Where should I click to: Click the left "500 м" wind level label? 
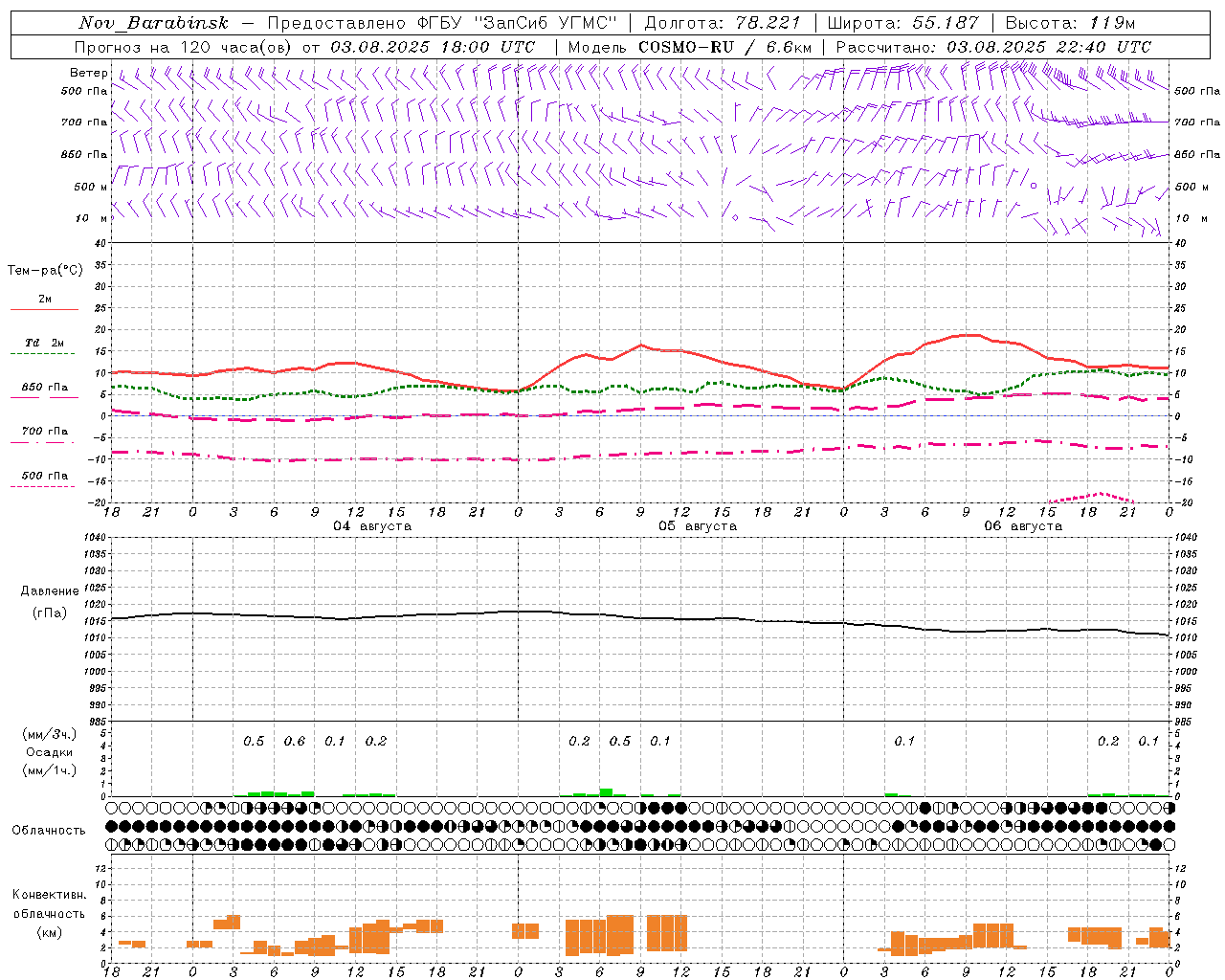coord(91,187)
